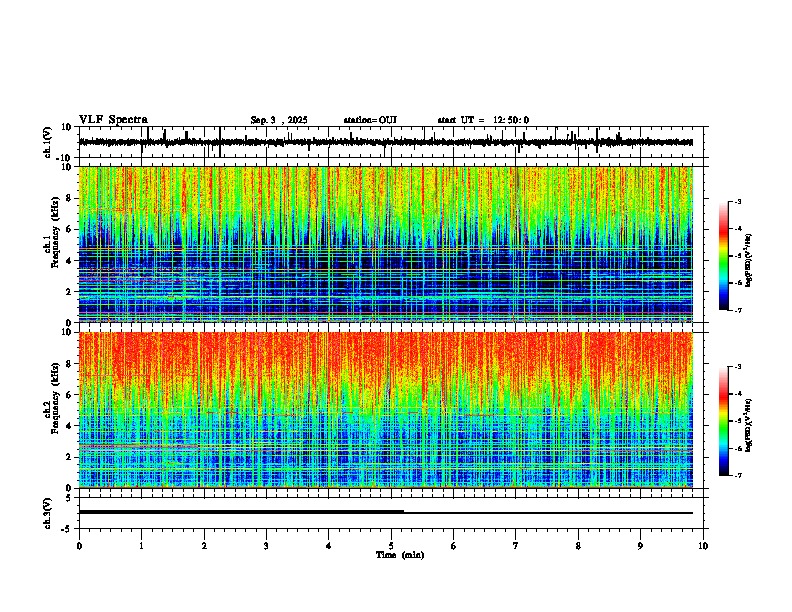The height and width of the screenshot is (612, 792).
Task: Click the "10" tick on the time axis
Action: (x=703, y=546)
